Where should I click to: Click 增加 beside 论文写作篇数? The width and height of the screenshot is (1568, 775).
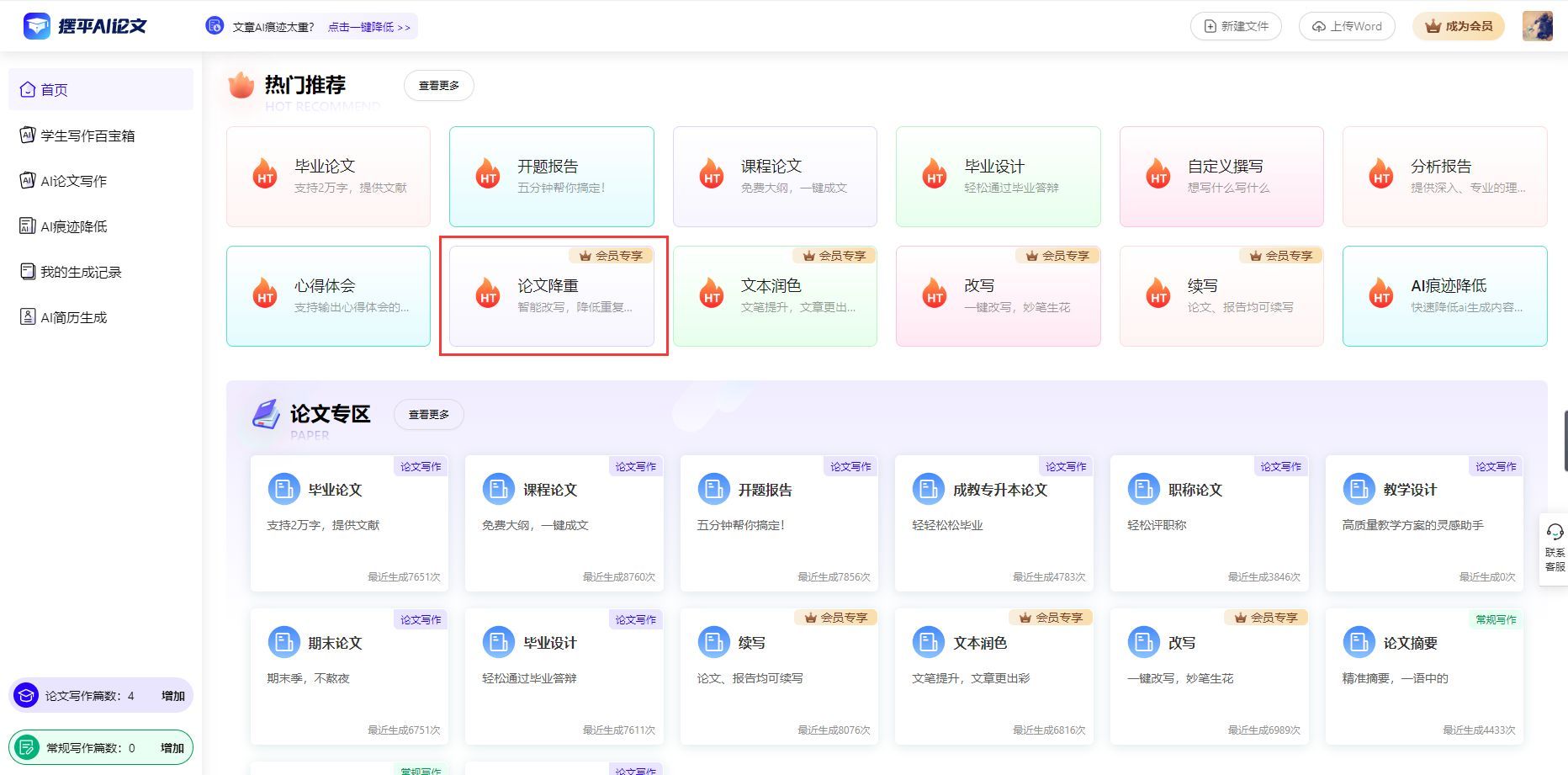click(x=173, y=696)
